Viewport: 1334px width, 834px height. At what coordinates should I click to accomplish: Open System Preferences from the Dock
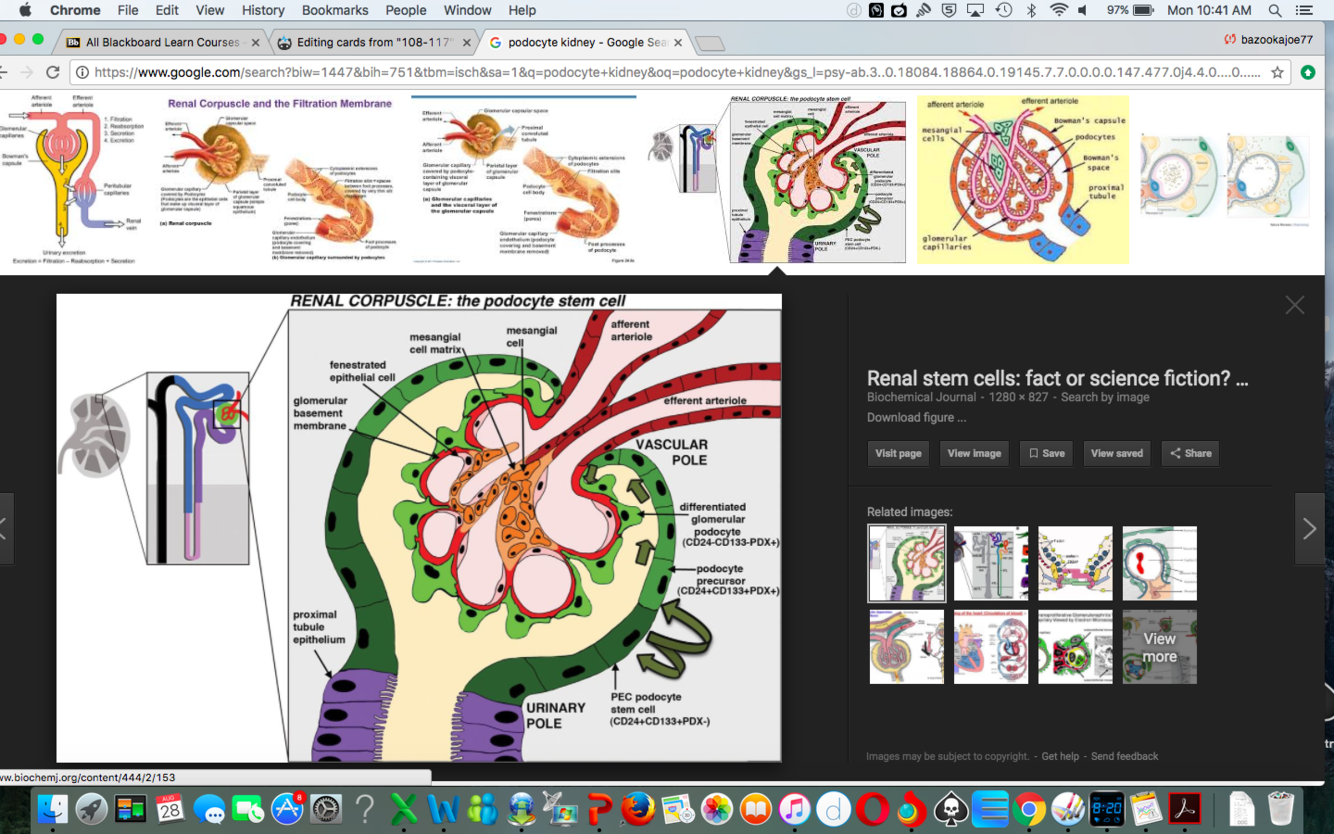click(326, 808)
